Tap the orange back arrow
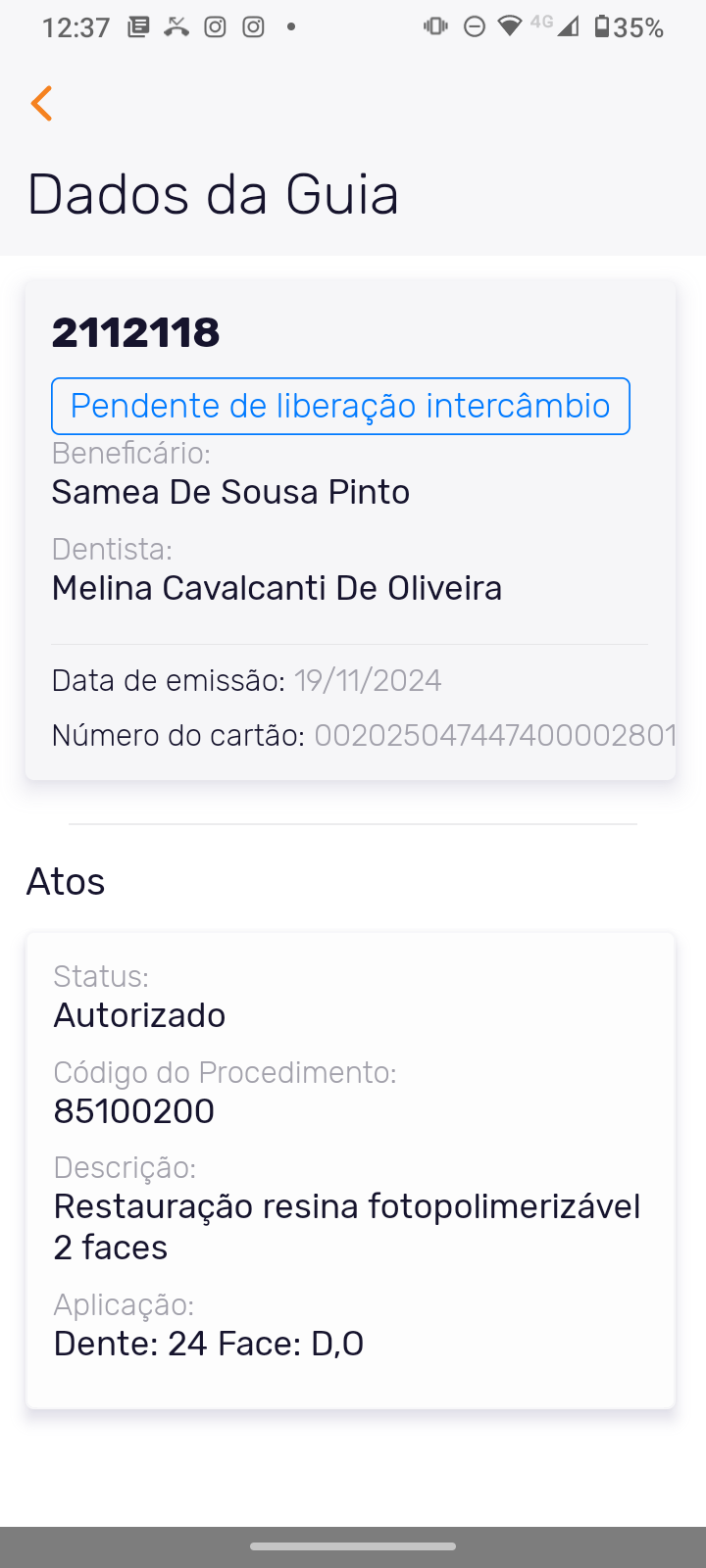The width and height of the screenshot is (706, 1568). pyautogui.click(x=41, y=103)
